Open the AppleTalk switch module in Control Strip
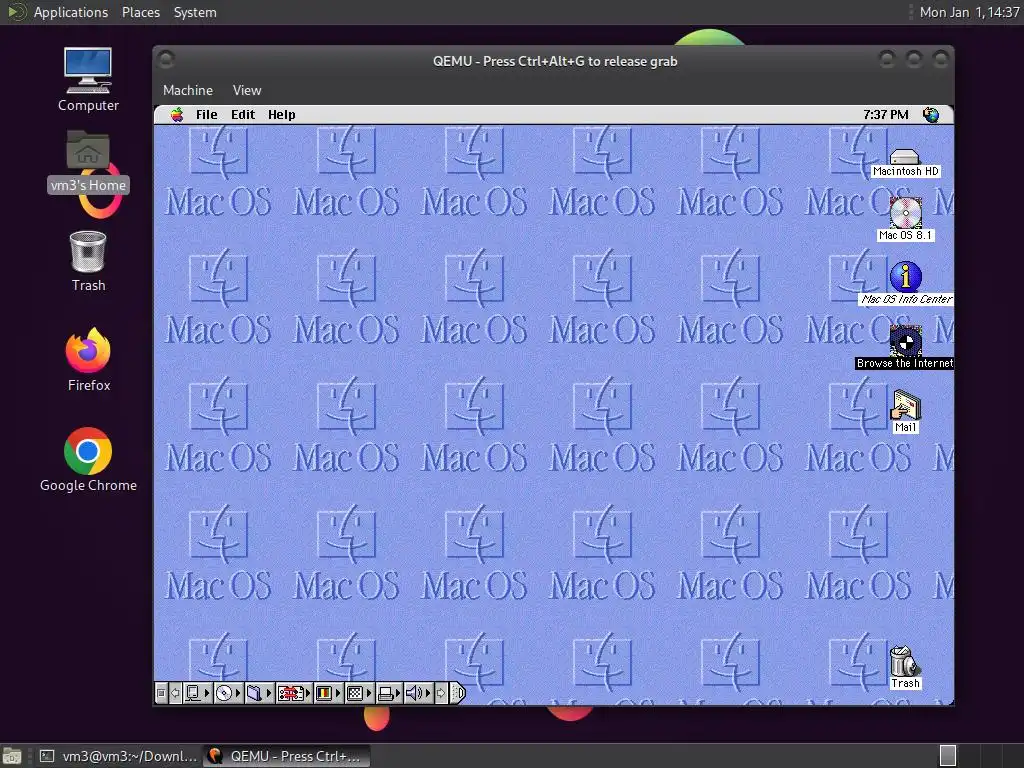The width and height of the screenshot is (1024, 768). pos(198,693)
